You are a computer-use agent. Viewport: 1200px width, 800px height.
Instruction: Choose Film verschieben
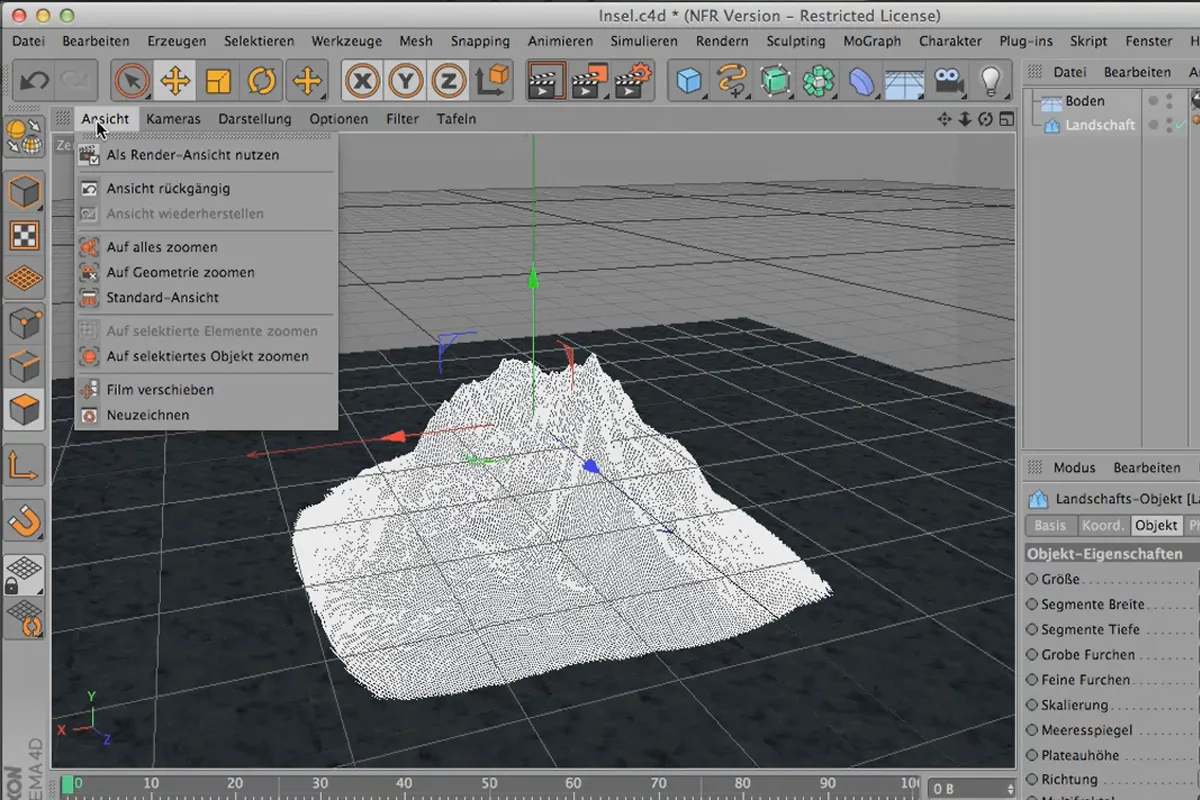(x=206, y=389)
